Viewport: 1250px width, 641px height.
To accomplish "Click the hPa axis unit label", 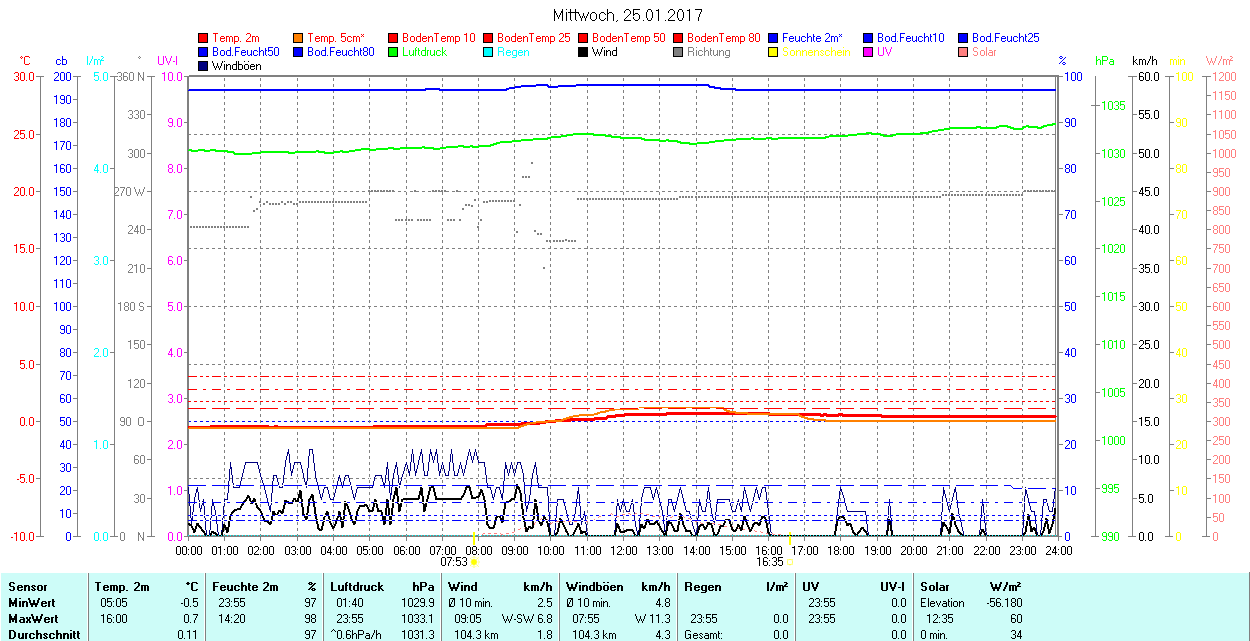I will pos(1105,61).
